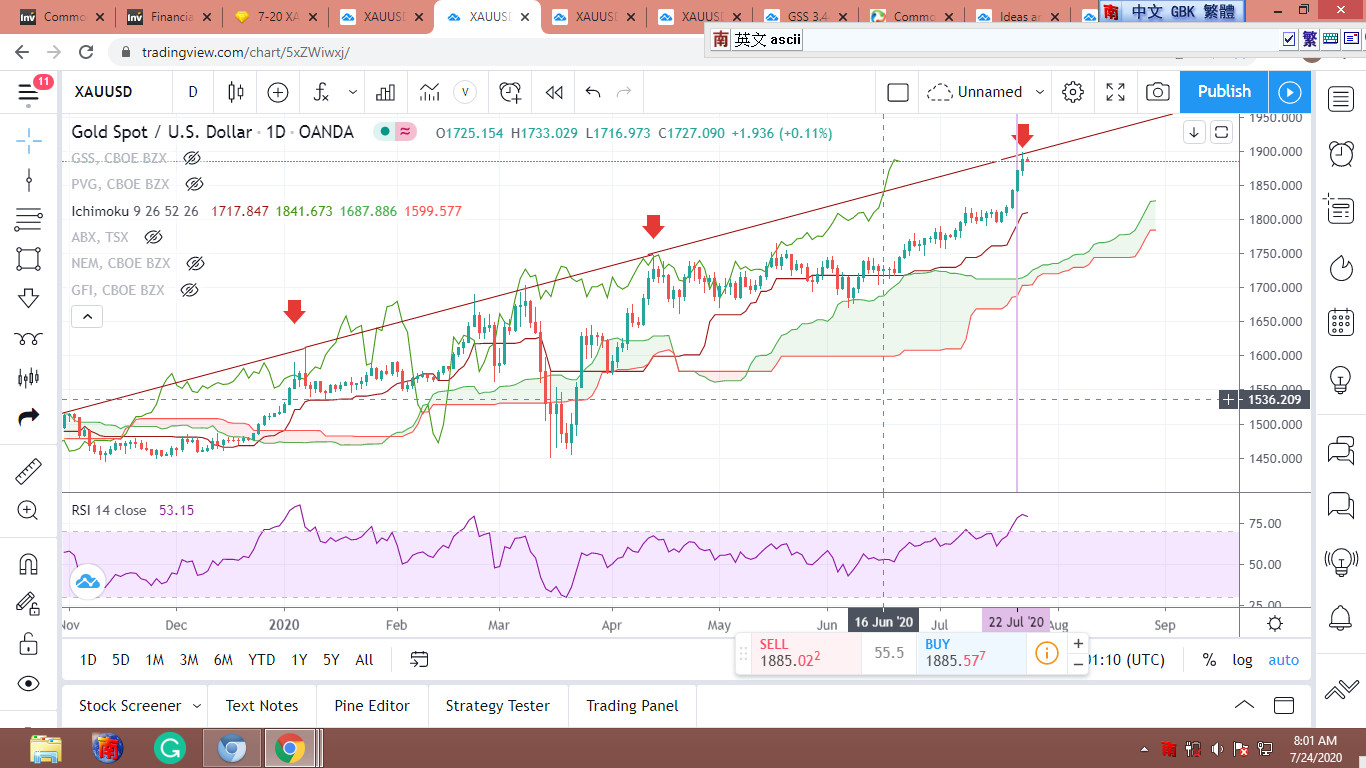Select the ruler measure tool
Image resolution: width=1366 pixels, height=768 pixels.
[x=28, y=471]
